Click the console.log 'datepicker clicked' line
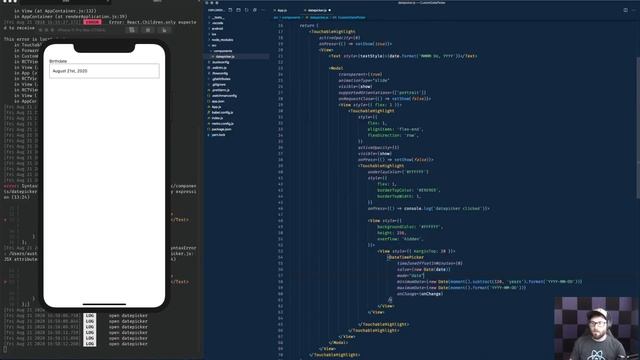The height and width of the screenshot is (360, 640). tap(429, 209)
